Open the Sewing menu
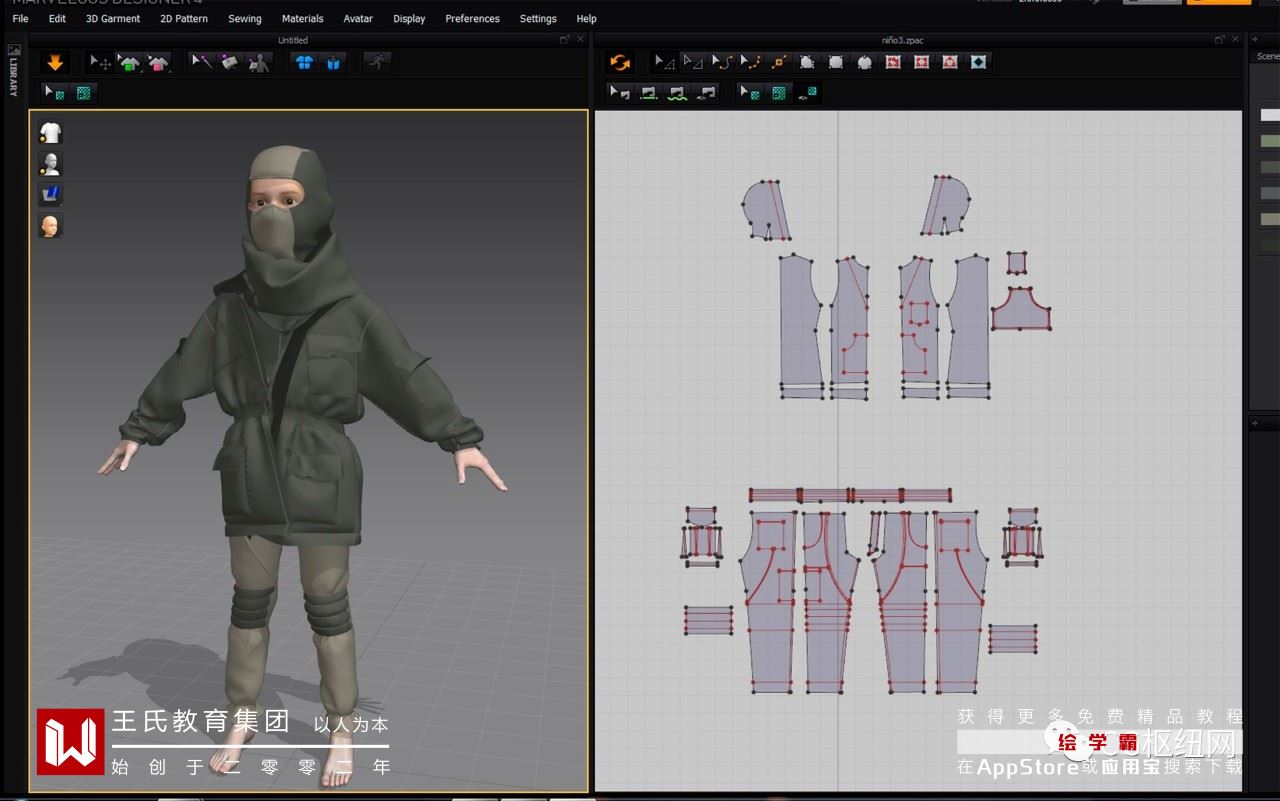This screenshot has height=801, width=1280. 244,18
